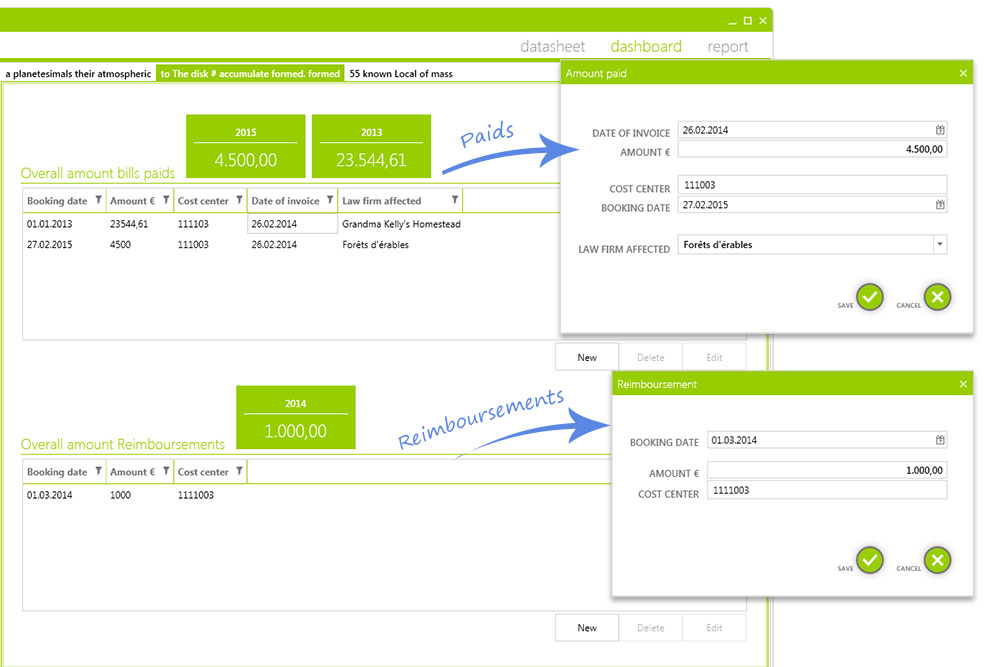Screen dimensions: 1000x667
Task: Filter bills table by Date of invoice
Action: [x=330, y=200]
